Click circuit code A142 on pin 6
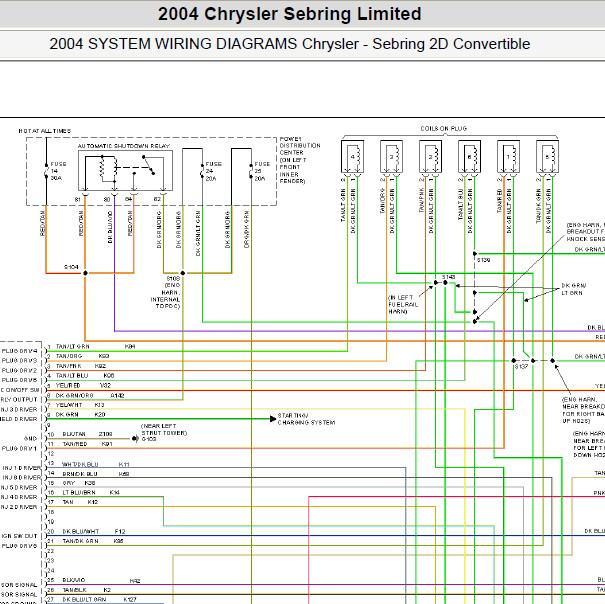 (x=117, y=395)
